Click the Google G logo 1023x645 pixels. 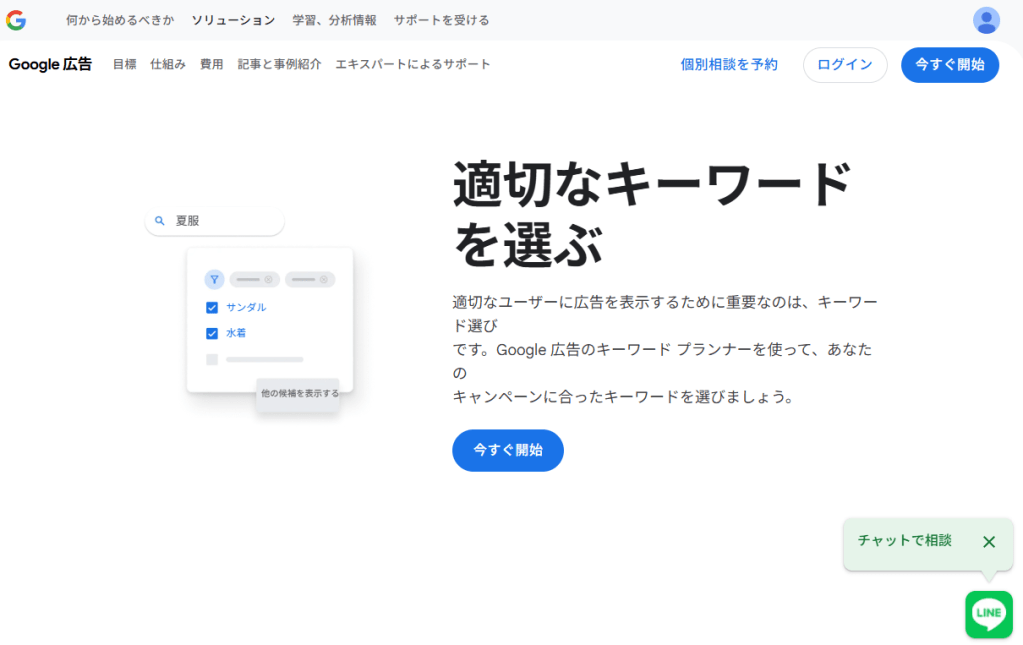(x=16, y=20)
